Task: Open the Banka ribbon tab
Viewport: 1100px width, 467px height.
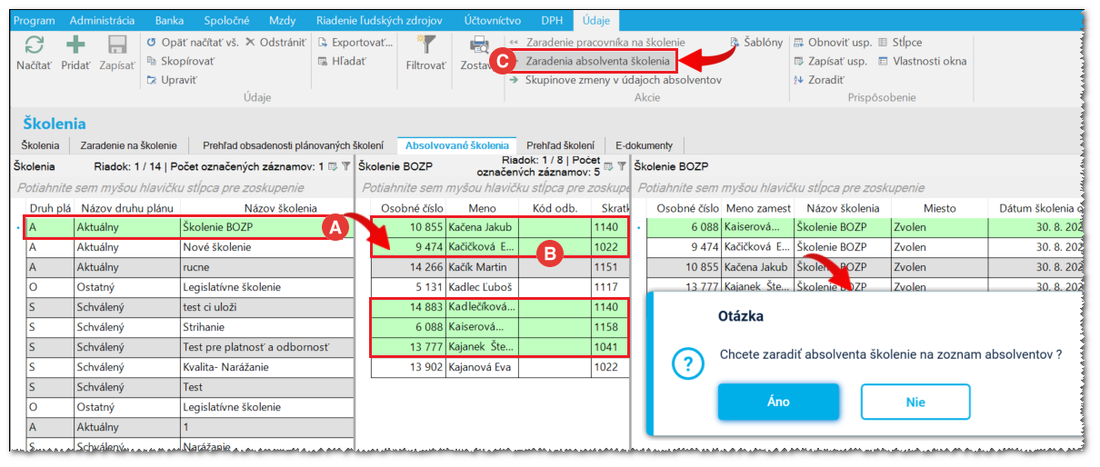Action: click(x=168, y=20)
